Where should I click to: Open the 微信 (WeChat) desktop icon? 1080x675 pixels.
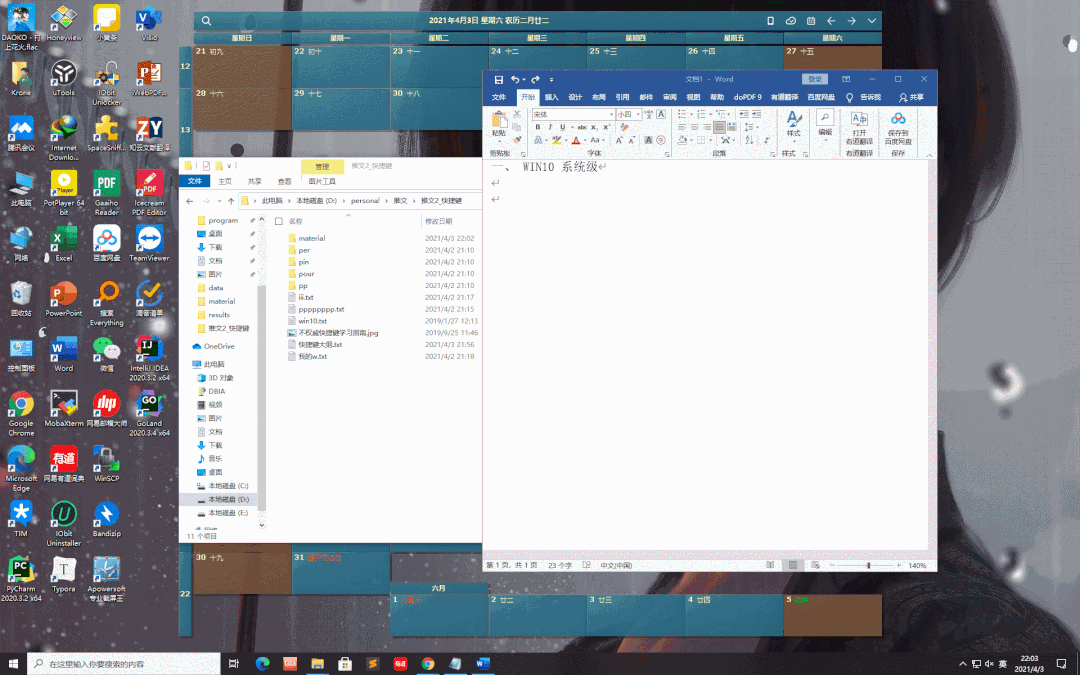pos(107,354)
